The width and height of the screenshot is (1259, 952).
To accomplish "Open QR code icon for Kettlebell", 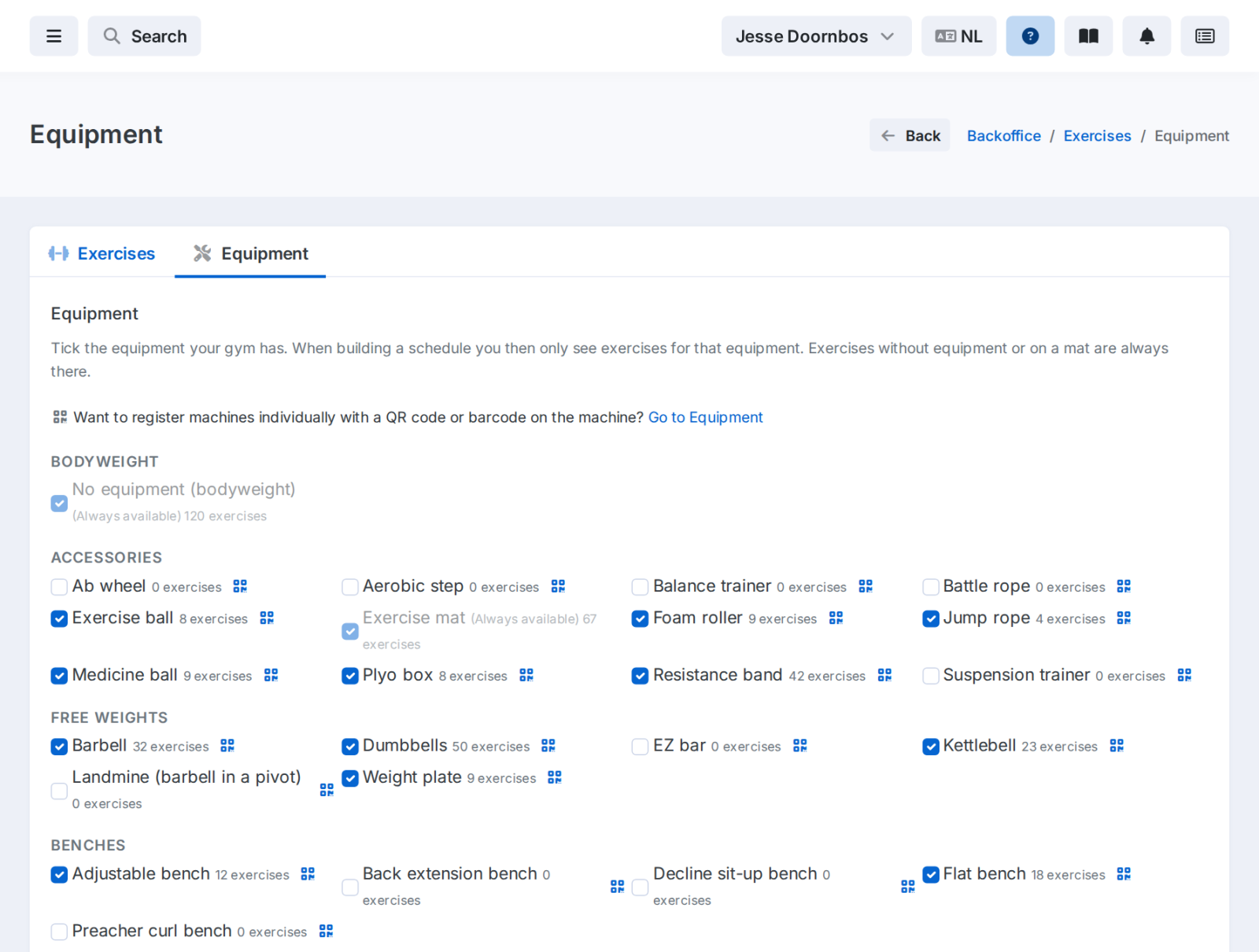I will tap(1117, 745).
